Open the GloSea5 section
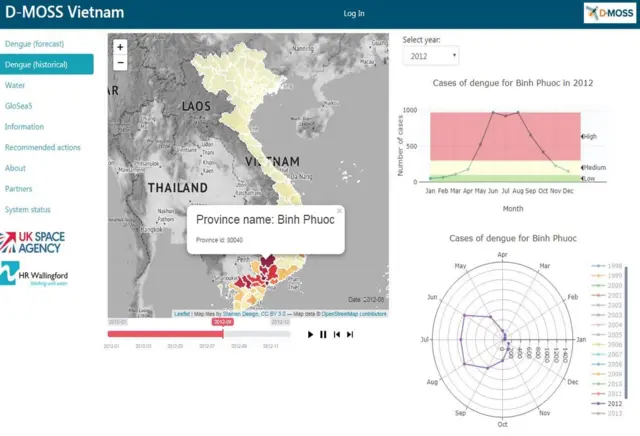The width and height of the screenshot is (640, 436). [x=18, y=106]
